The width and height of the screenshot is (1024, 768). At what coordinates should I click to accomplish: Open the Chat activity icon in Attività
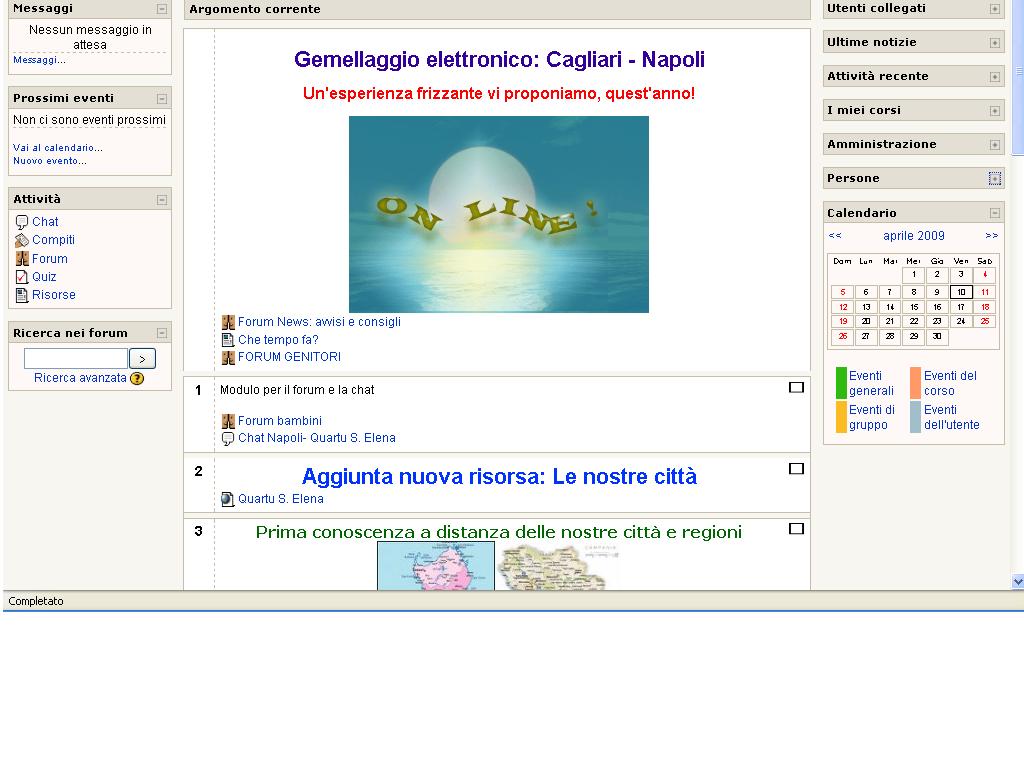(x=22, y=222)
